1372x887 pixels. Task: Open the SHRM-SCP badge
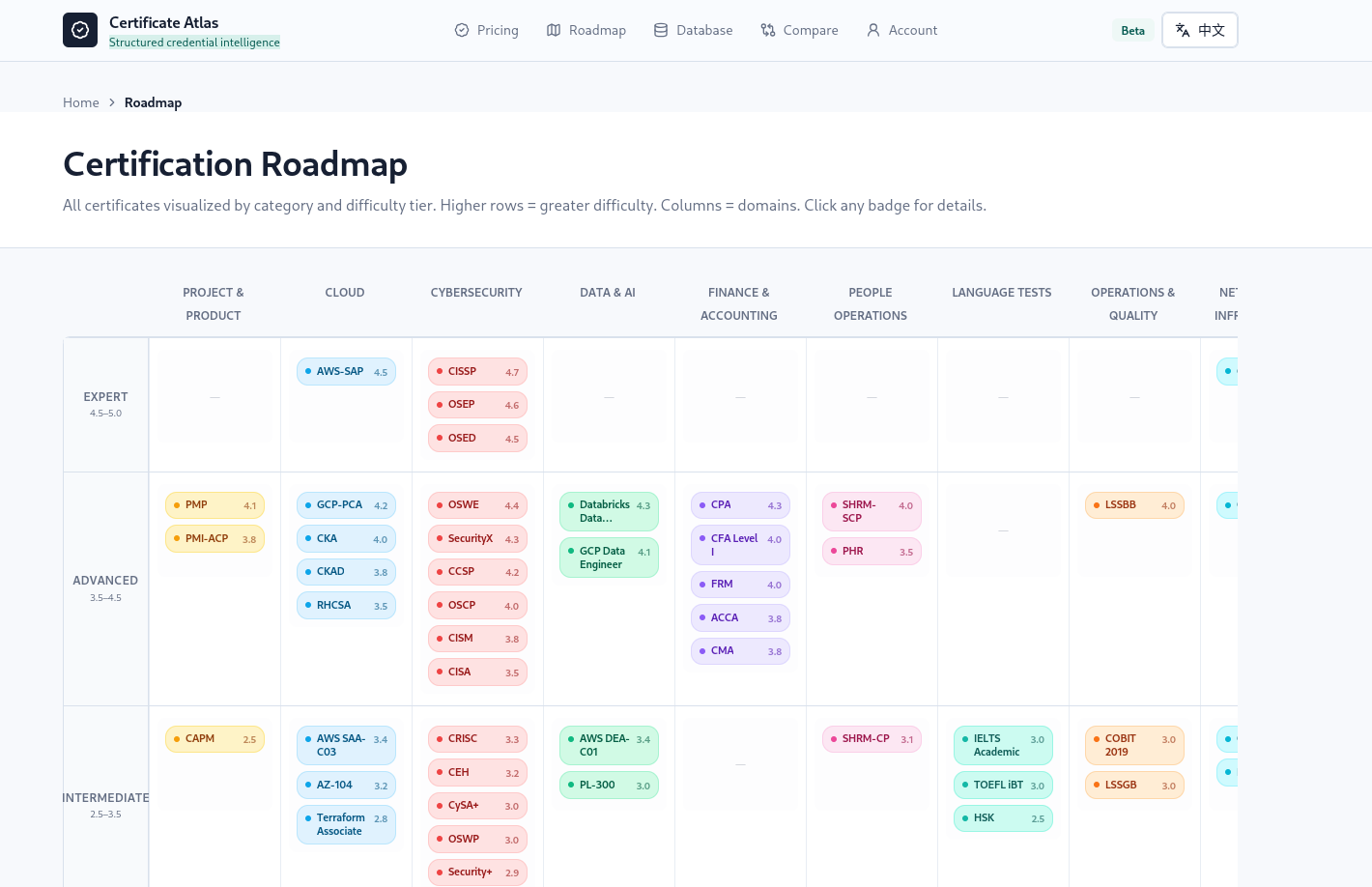tap(872, 512)
